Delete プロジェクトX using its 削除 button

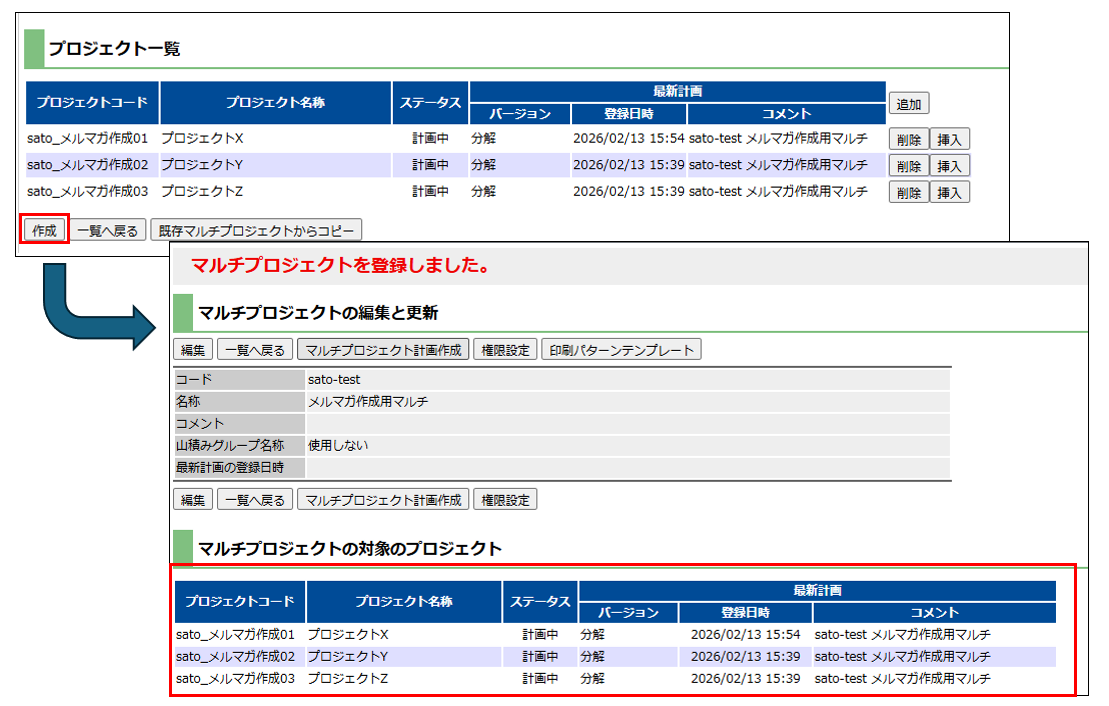pos(908,140)
